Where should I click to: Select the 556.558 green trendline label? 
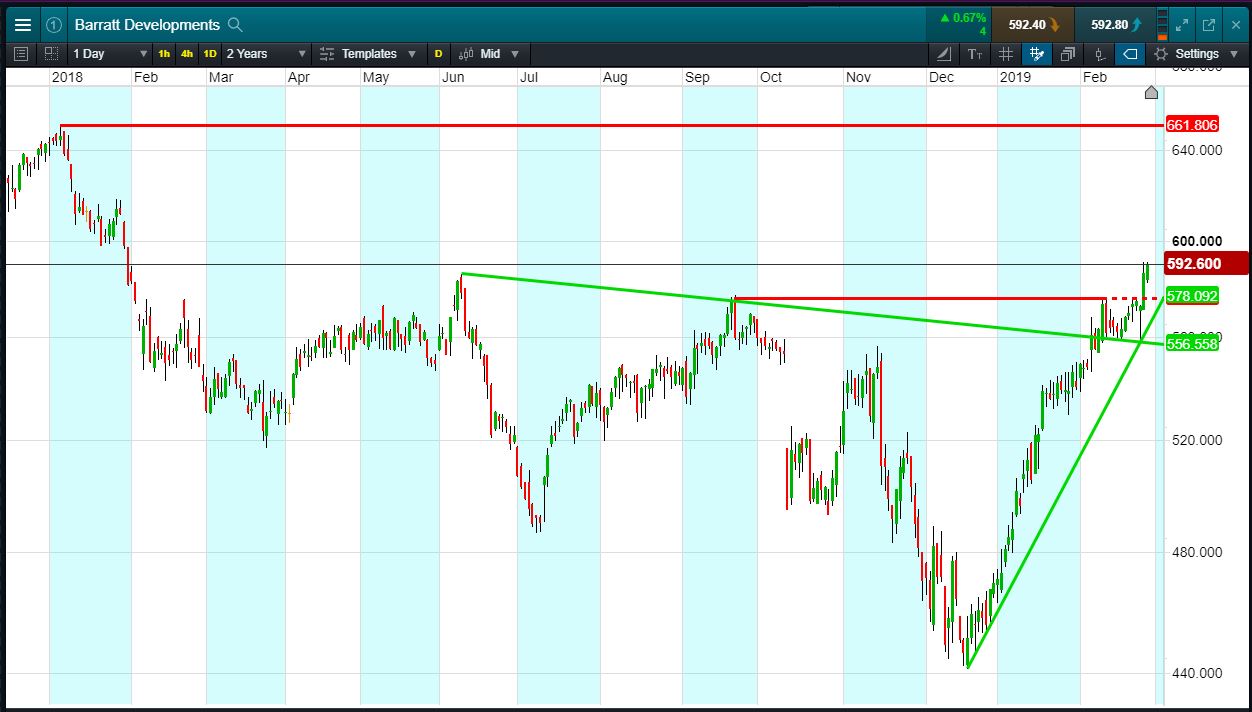point(1193,344)
